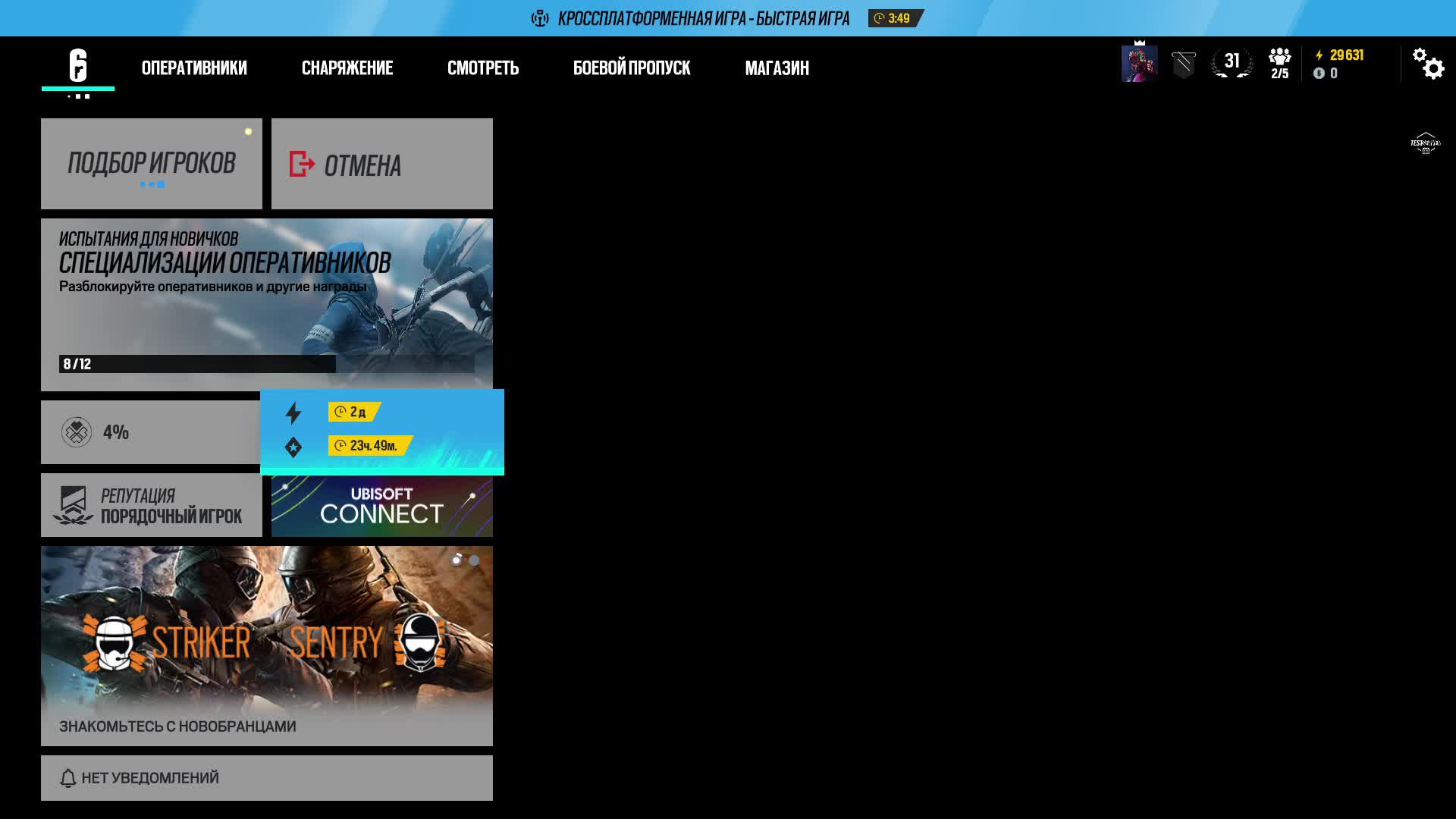Switch to Снаряжение menu

(347, 68)
